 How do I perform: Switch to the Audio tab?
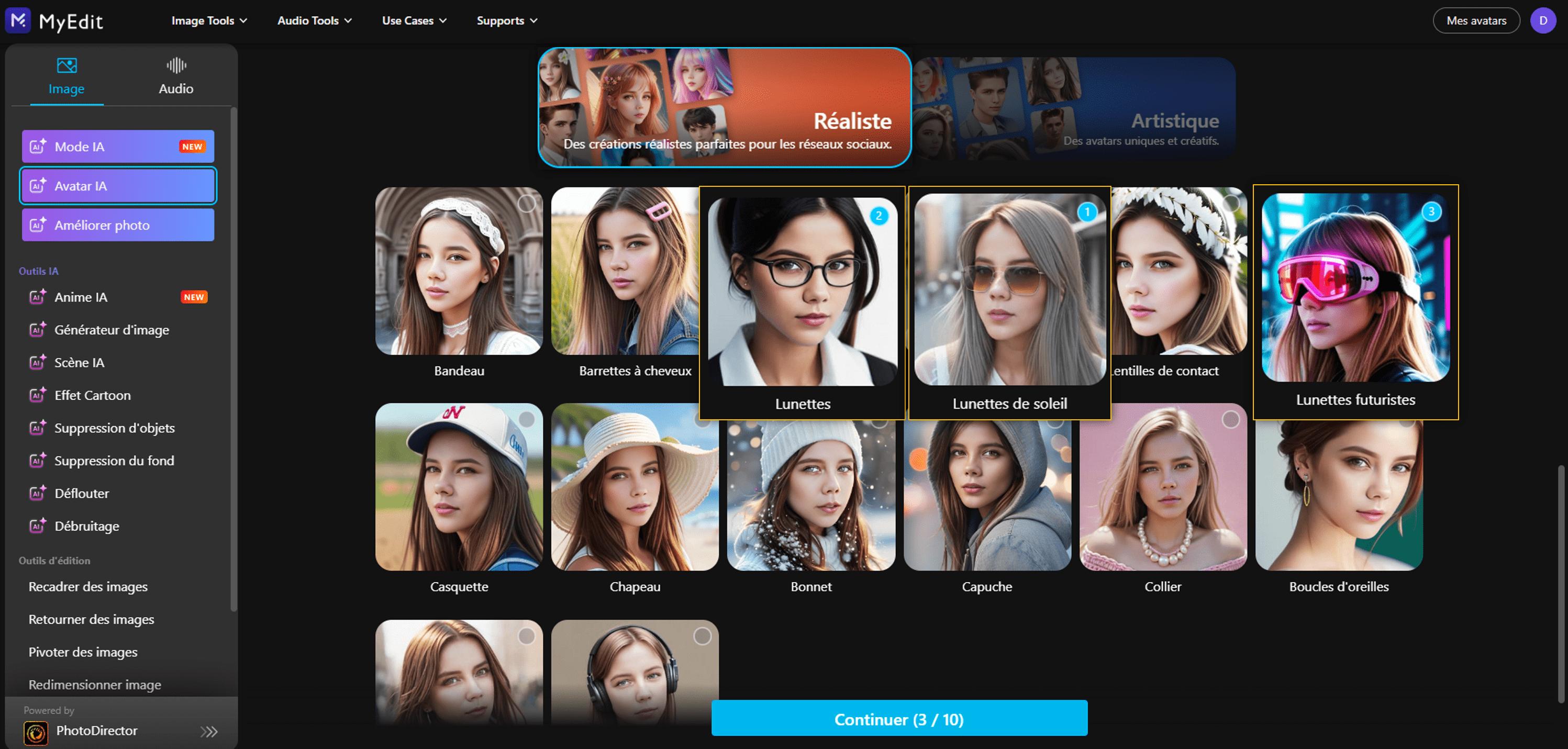[x=176, y=74]
